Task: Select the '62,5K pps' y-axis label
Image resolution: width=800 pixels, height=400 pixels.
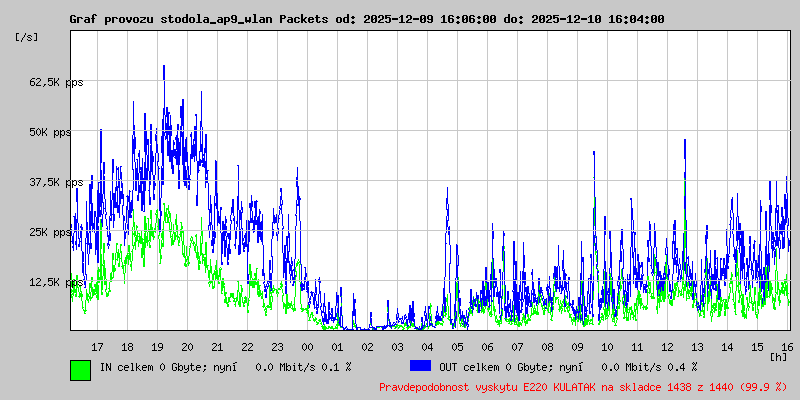Action: 56,82
